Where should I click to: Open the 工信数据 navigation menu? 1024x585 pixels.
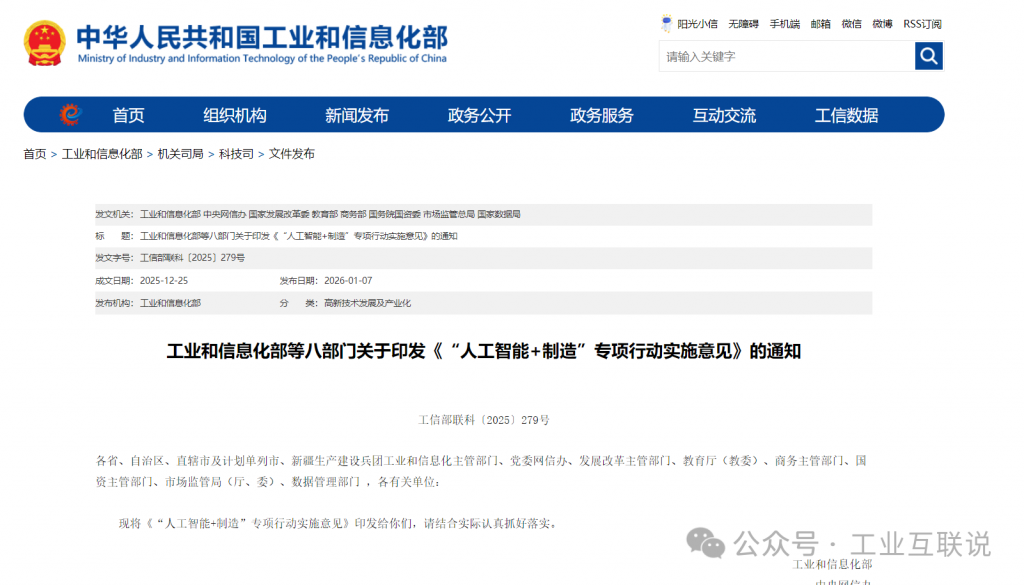tap(846, 115)
